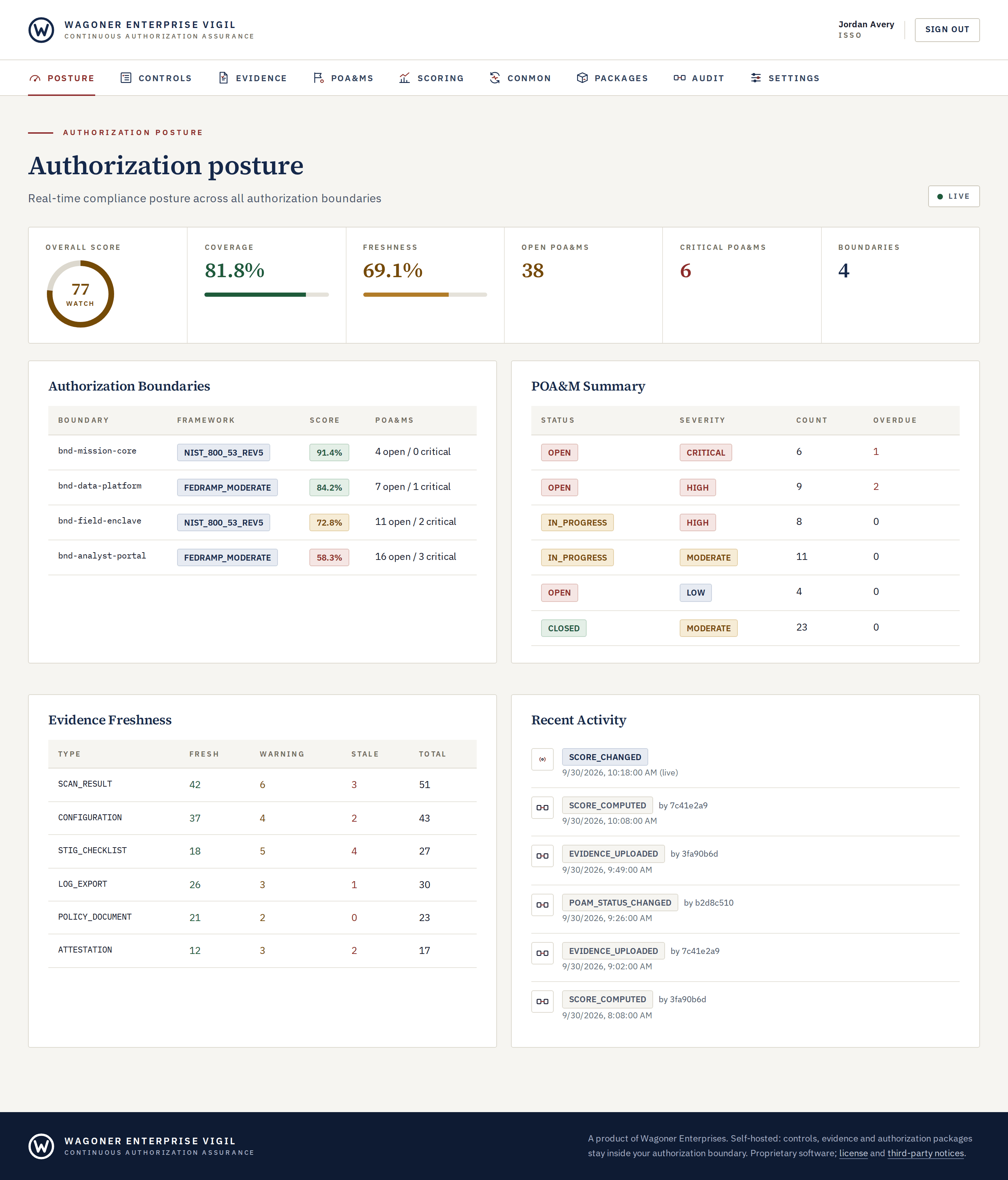
Task: Open the license link in footer
Action: point(853,1153)
